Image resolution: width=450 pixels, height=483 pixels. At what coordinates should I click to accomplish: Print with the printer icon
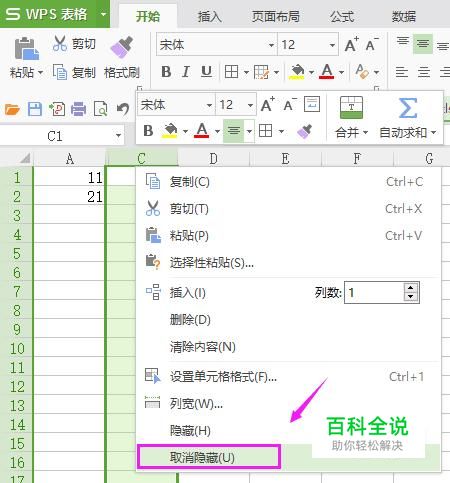[79, 109]
